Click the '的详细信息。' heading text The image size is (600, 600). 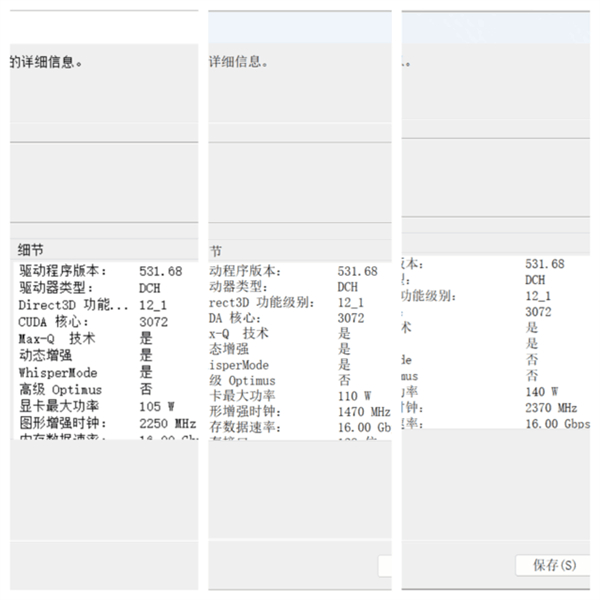[x=46, y=62]
